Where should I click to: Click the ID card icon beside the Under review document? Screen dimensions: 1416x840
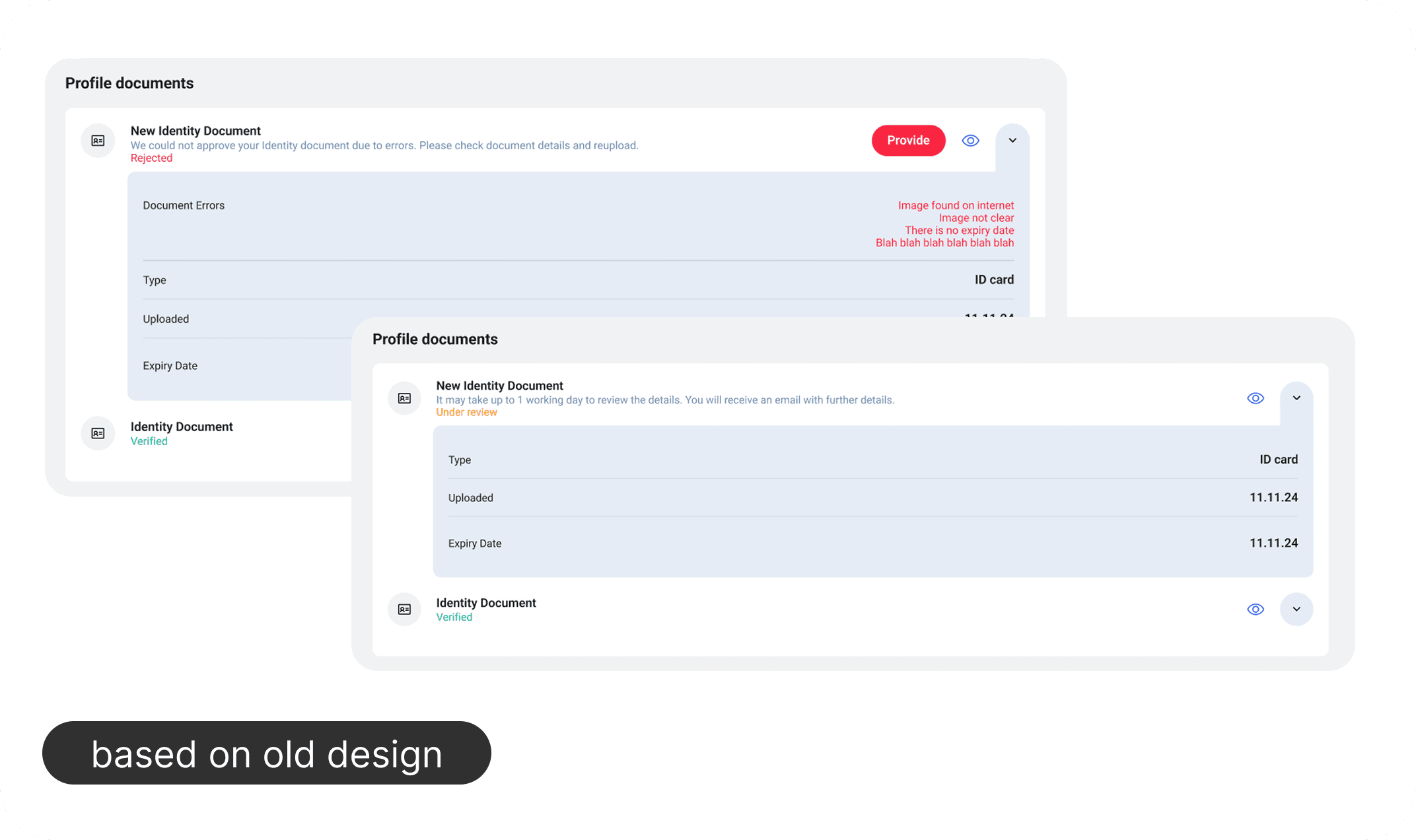pos(404,398)
